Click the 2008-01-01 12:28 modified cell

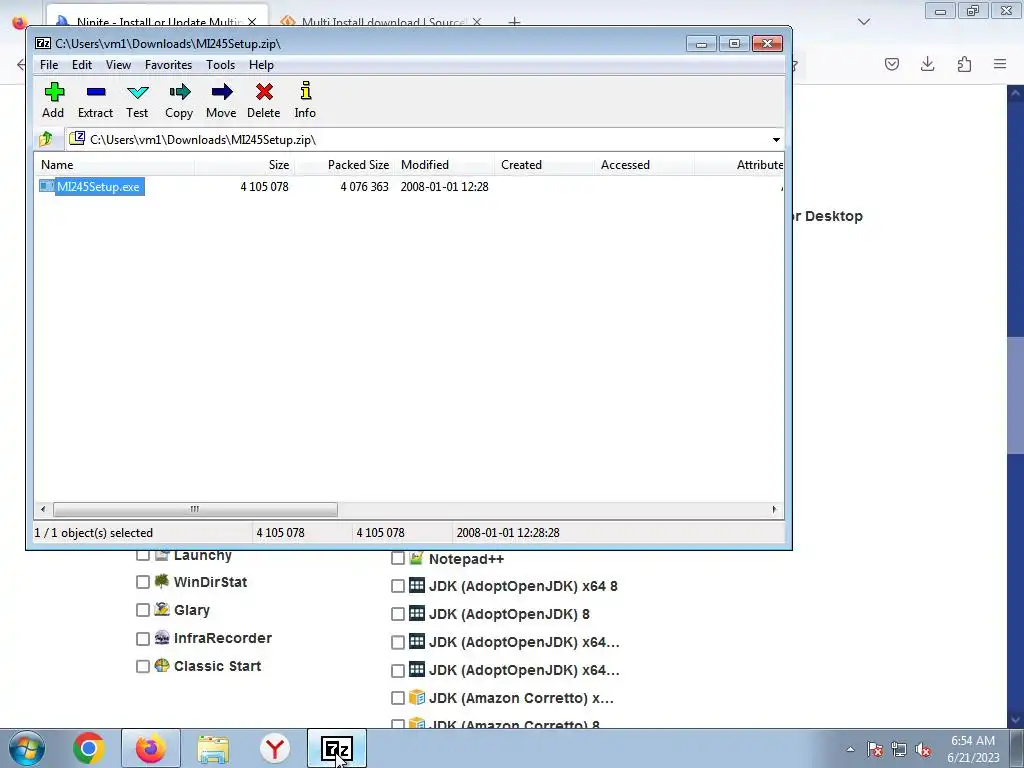(444, 187)
